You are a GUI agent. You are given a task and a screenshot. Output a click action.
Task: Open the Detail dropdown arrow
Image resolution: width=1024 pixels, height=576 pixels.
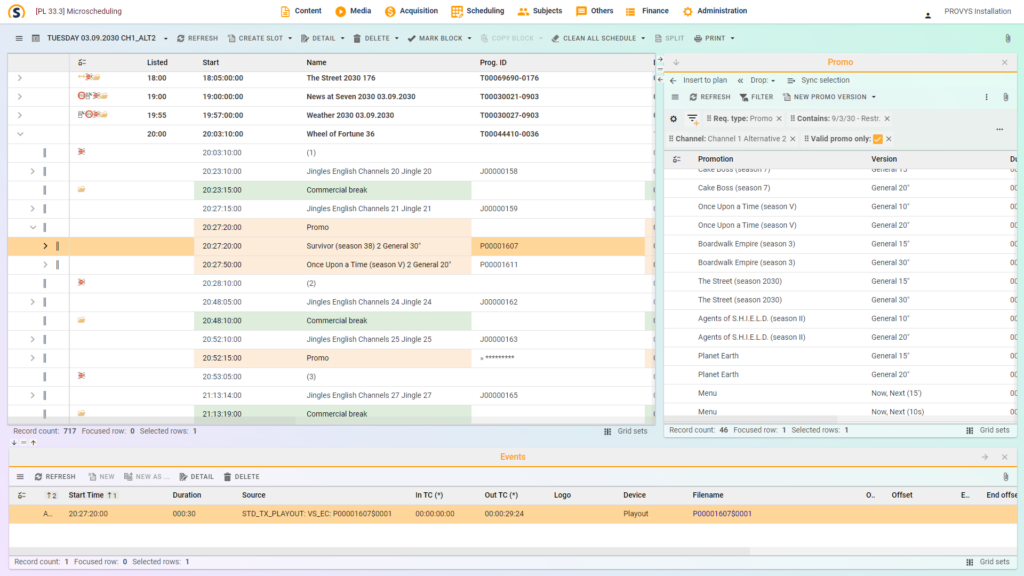342,39
